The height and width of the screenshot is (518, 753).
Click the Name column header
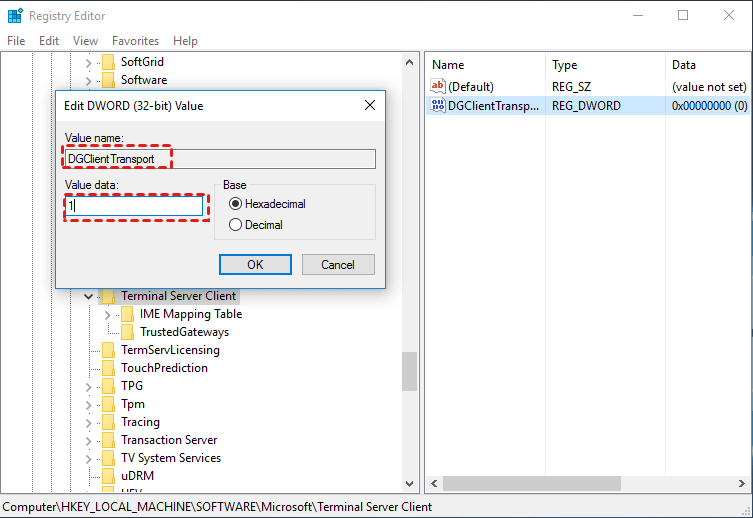[x=486, y=65]
